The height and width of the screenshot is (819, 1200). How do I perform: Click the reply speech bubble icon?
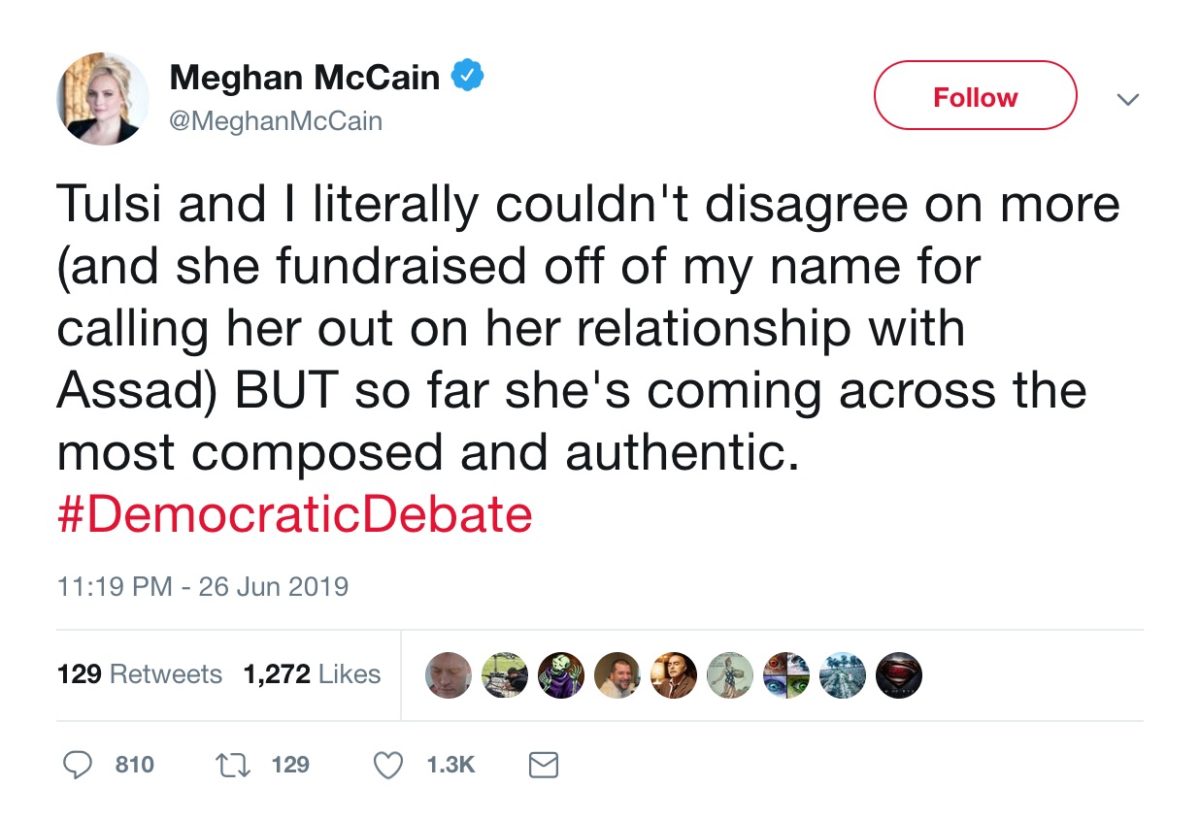point(78,765)
